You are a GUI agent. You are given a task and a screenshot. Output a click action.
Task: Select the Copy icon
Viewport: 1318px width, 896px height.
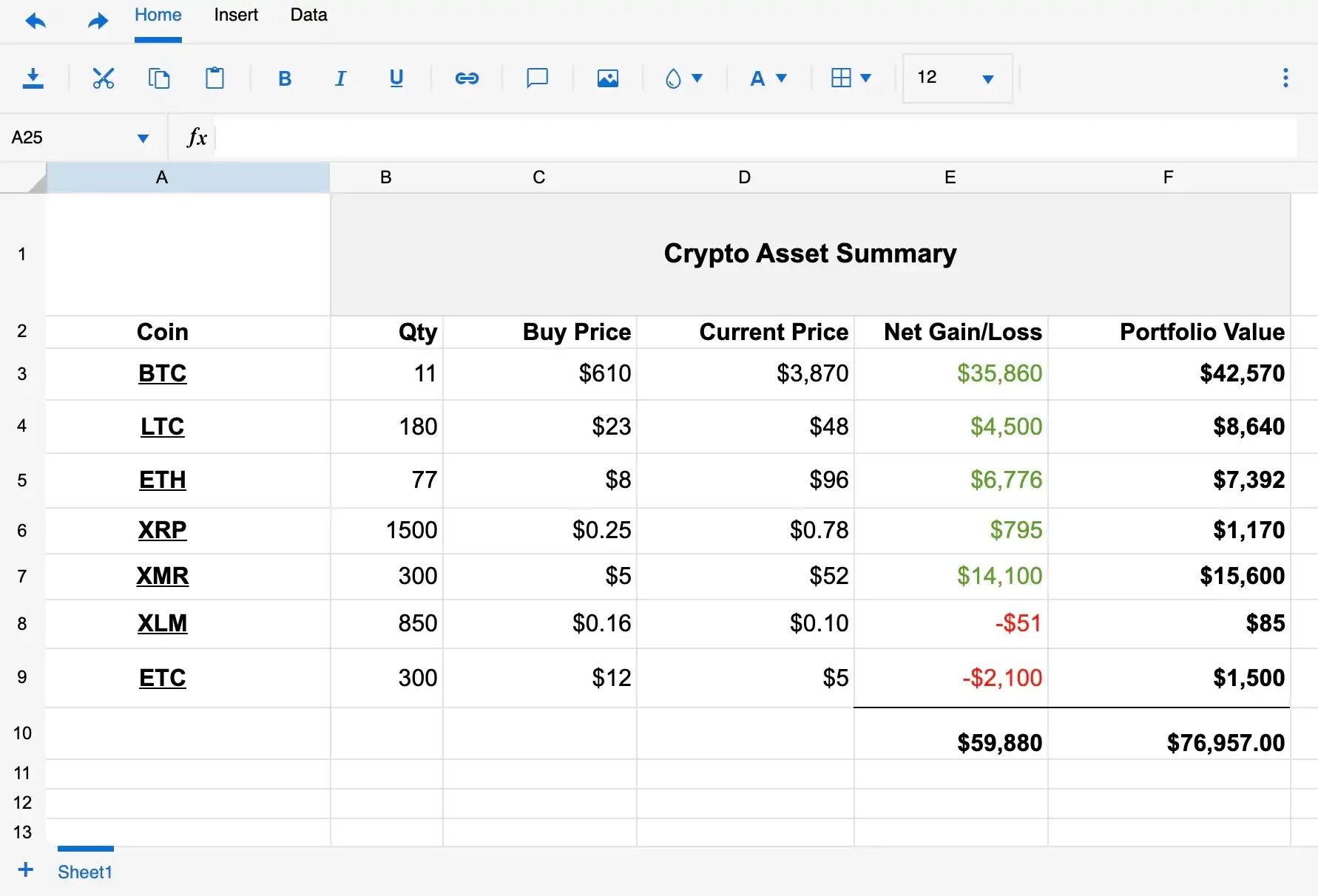tap(160, 78)
